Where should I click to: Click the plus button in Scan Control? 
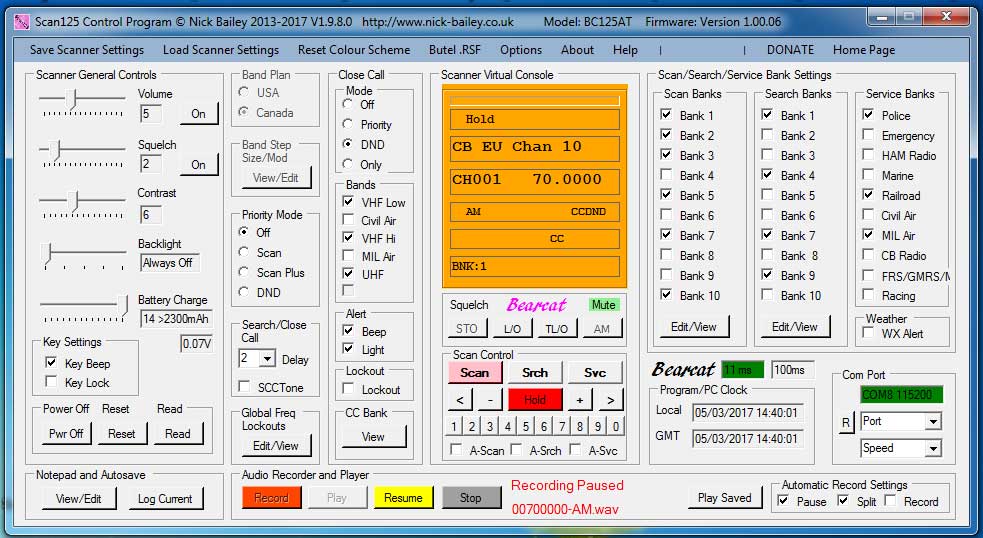[x=580, y=399]
